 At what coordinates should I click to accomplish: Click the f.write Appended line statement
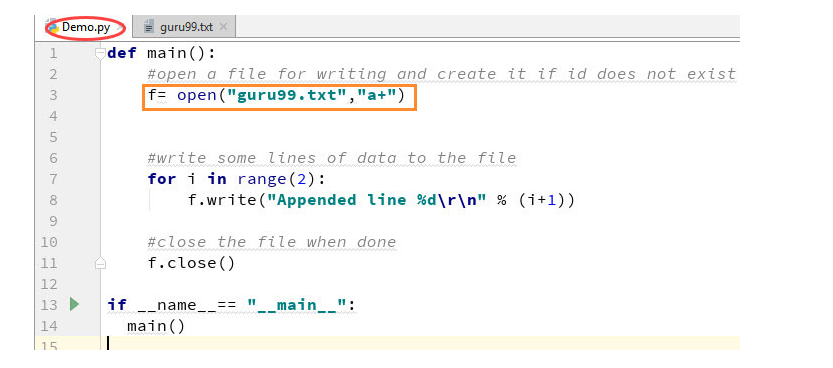tap(381, 200)
